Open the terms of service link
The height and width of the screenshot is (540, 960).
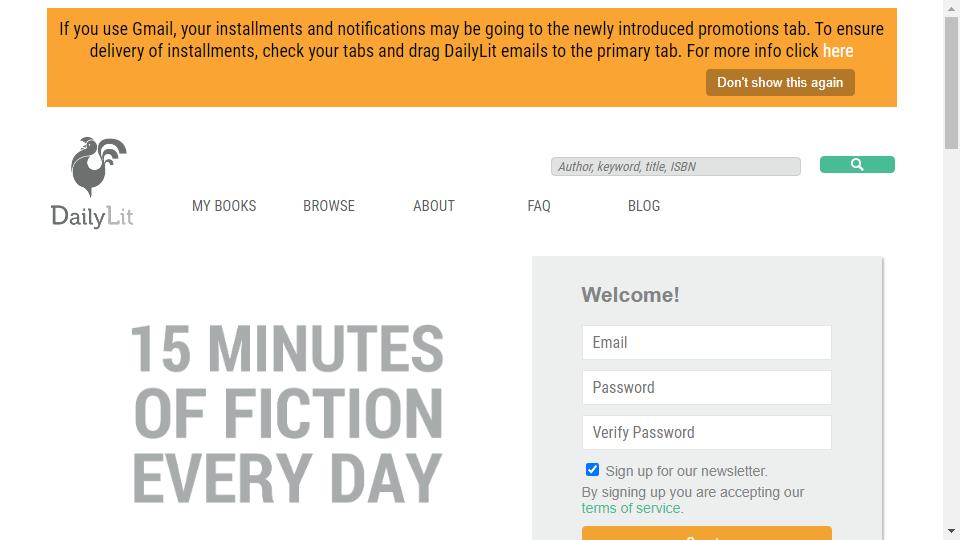point(632,508)
